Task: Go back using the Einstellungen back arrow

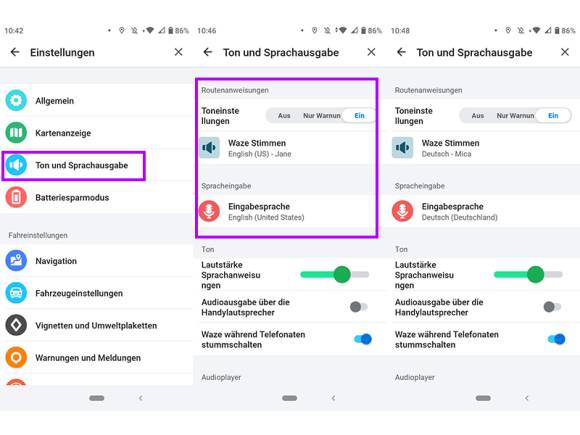Action: pyautogui.click(x=15, y=52)
